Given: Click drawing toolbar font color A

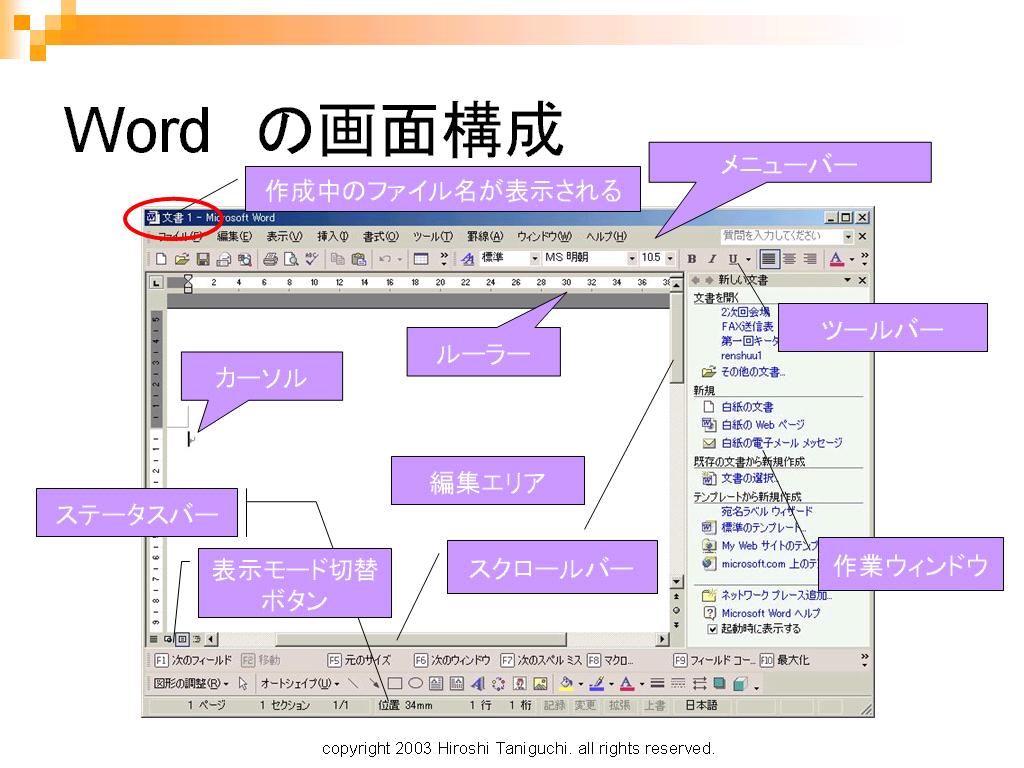Looking at the screenshot, I should point(626,683).
